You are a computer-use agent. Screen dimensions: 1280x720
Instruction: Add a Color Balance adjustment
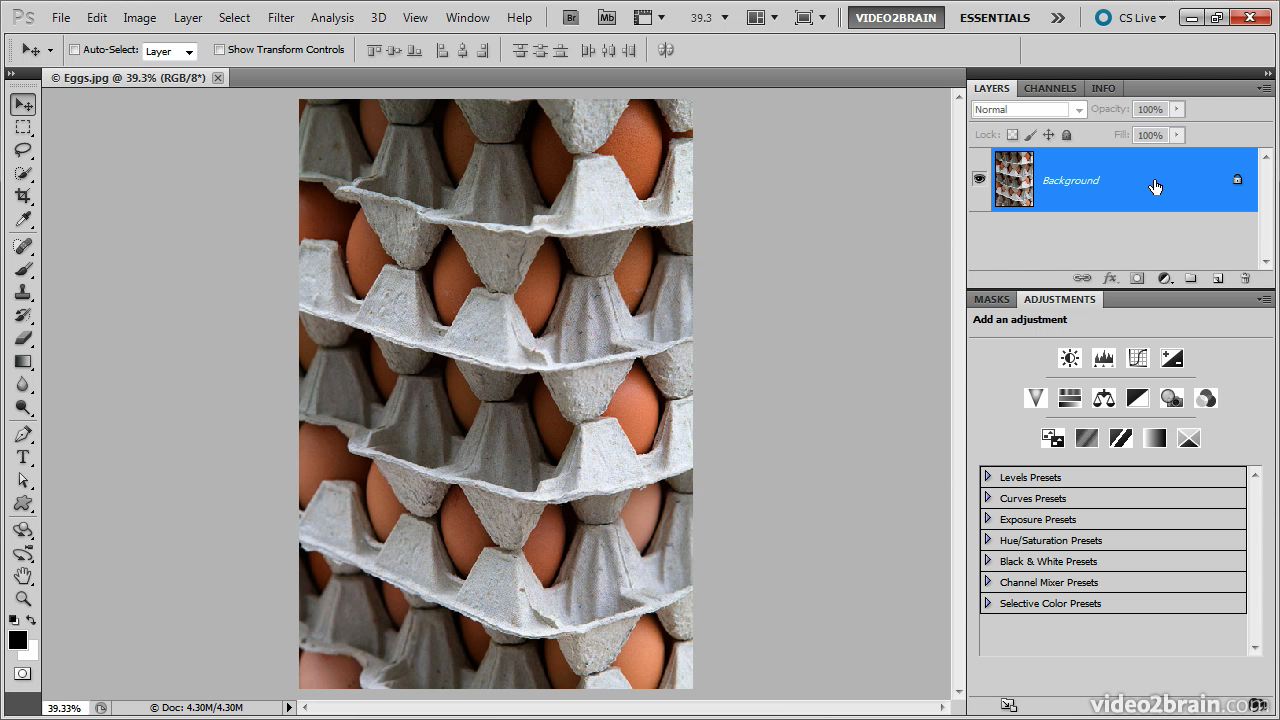click(1104, 398)
